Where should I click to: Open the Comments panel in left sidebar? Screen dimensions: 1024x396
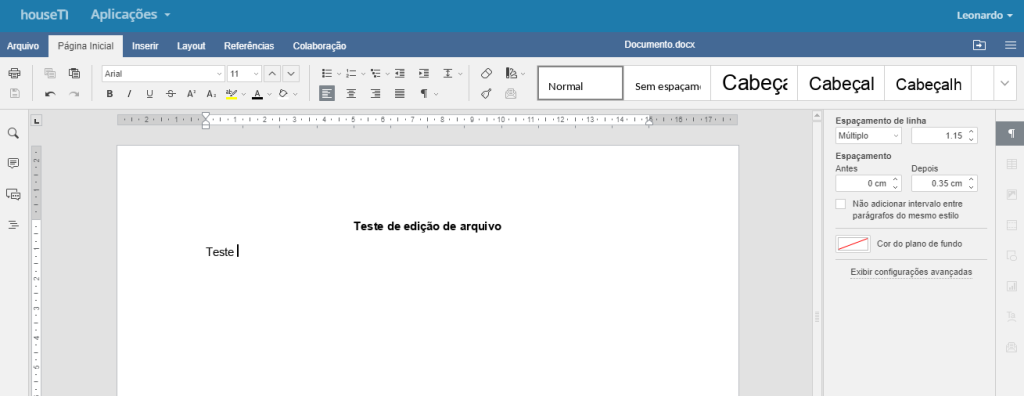13,163
